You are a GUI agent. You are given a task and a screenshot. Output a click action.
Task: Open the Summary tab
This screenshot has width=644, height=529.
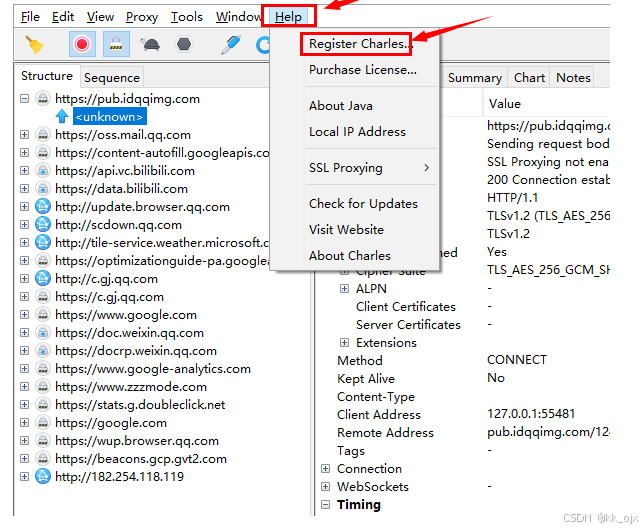475,78
